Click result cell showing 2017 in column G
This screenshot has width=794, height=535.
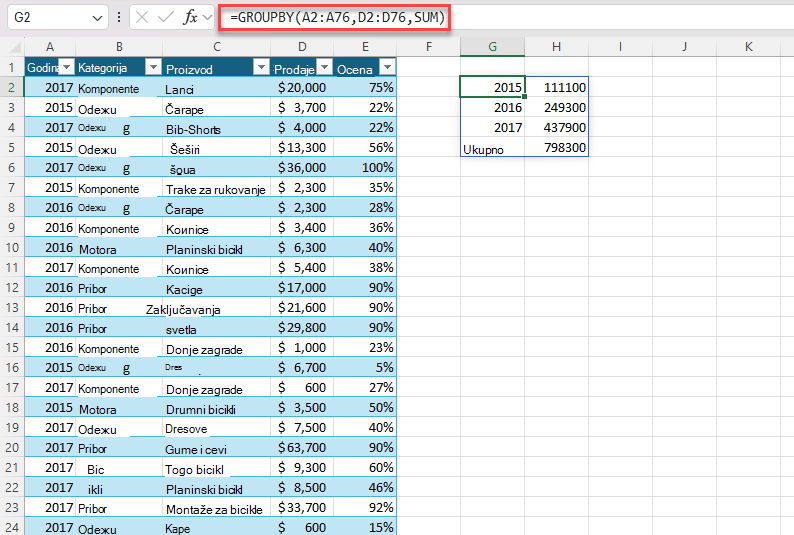(x=493, y=127)
